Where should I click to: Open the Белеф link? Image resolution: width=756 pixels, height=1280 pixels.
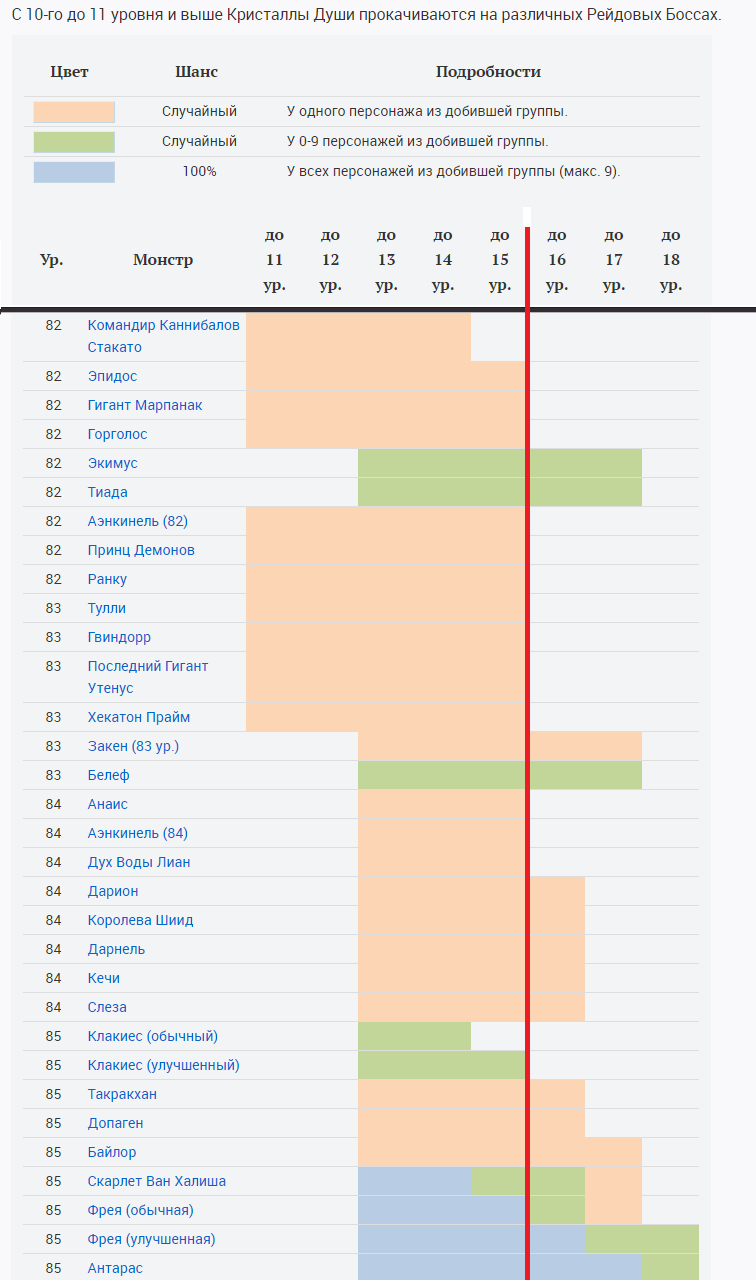click(109, 775)
